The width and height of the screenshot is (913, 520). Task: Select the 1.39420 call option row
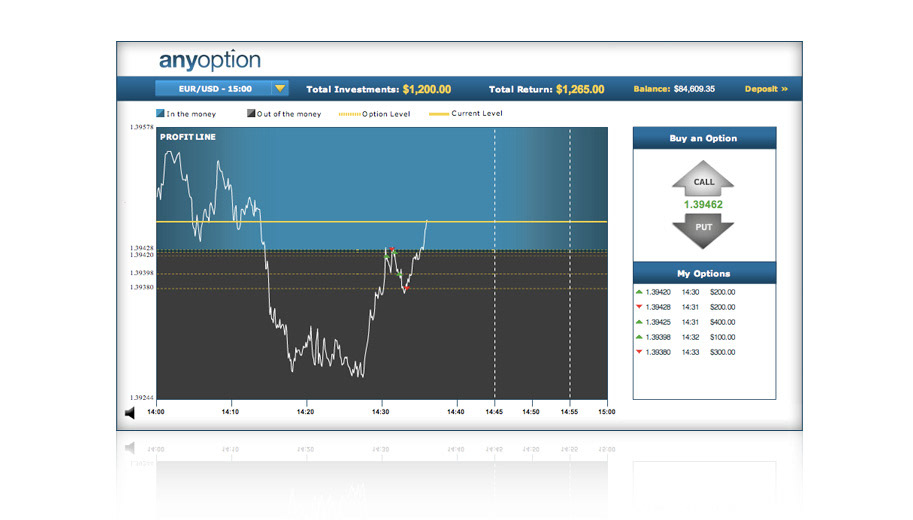(685, 292)
